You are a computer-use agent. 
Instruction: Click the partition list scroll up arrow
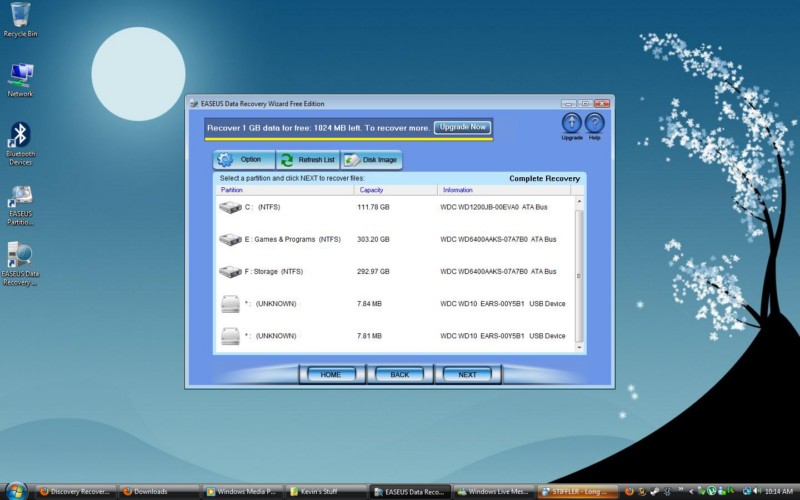tap(579, 202)
